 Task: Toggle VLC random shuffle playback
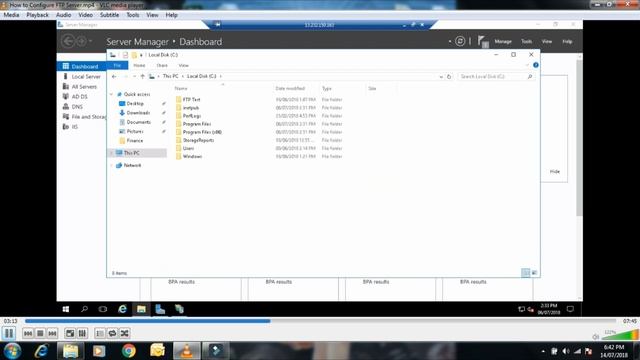coord(124,333)
